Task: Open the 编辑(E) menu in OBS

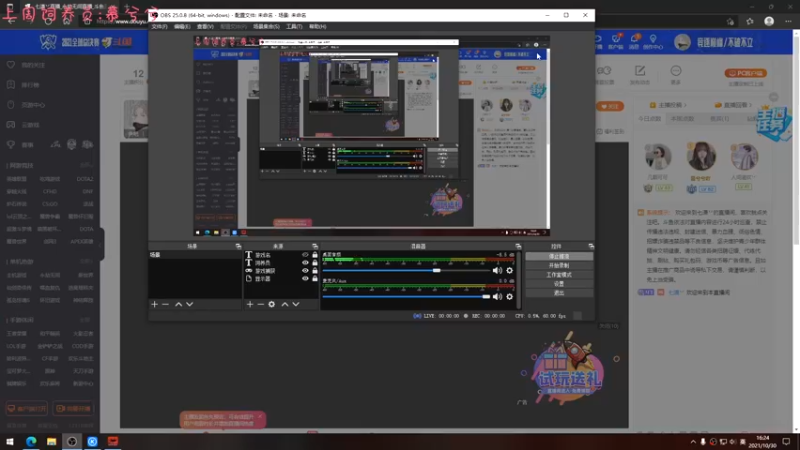Action: click(x=182, y=27)
